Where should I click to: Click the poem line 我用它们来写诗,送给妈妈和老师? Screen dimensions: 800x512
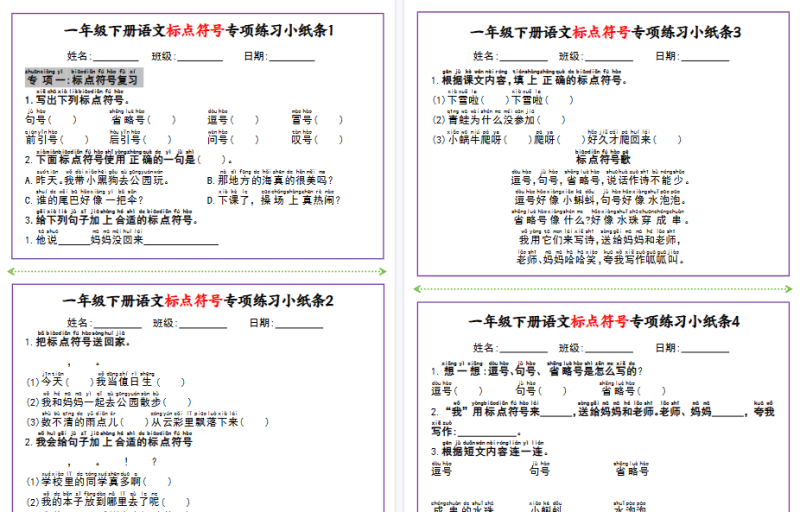coord(600,240)
